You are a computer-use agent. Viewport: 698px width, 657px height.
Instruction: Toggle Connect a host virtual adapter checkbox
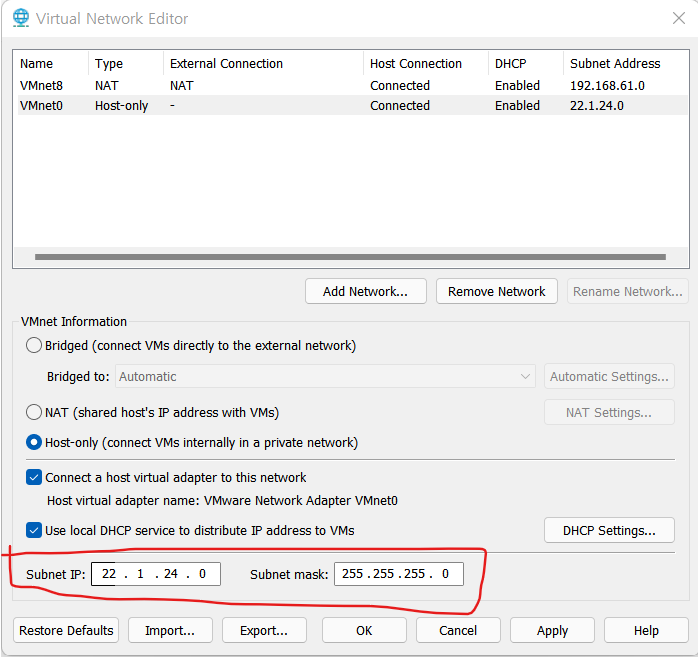(34, 477)
